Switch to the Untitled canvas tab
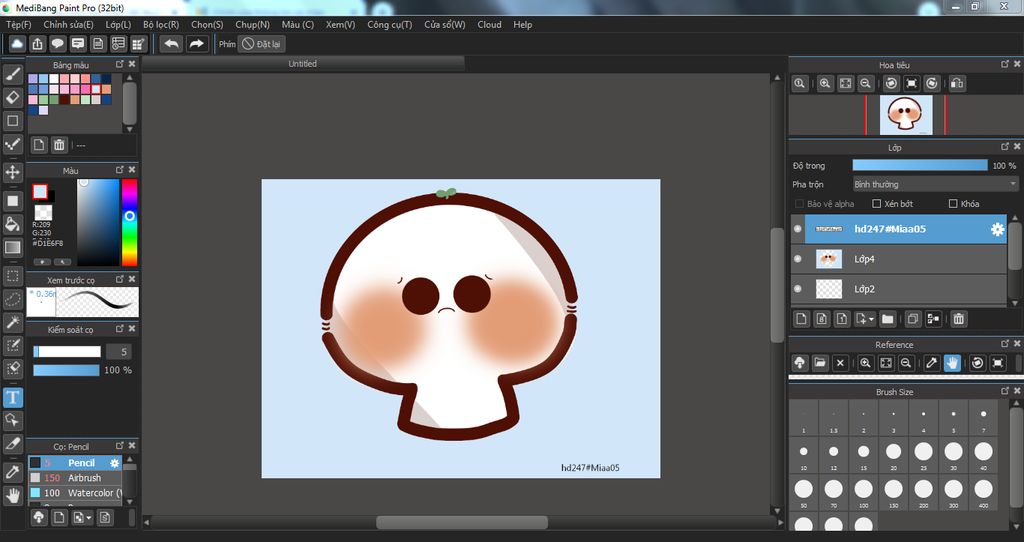Image resolution: width=1024 pixels, height=542 pixels. 303,63
